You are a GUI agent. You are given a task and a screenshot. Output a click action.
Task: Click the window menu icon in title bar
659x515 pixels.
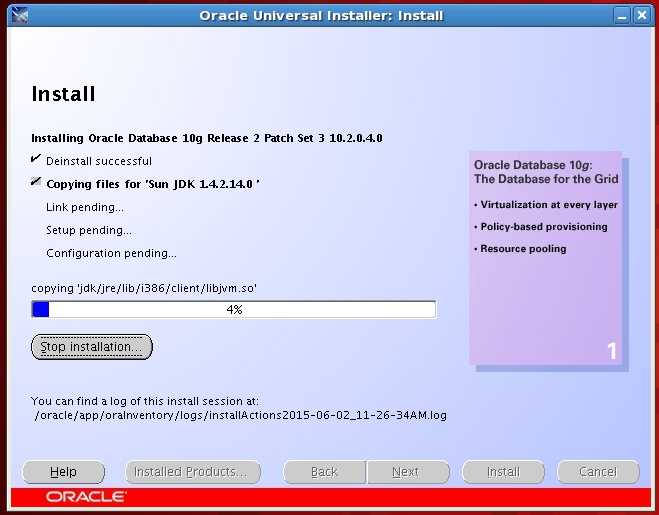[19, 16]
